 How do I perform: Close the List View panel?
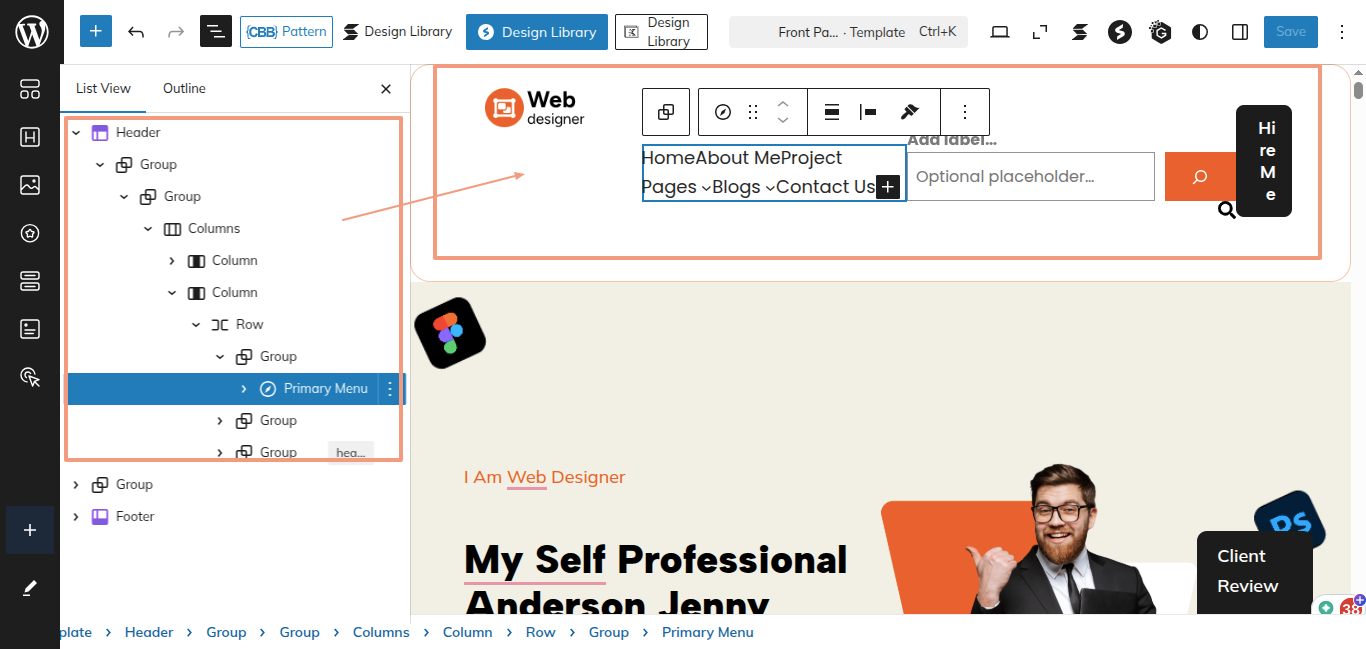point(386,89)
